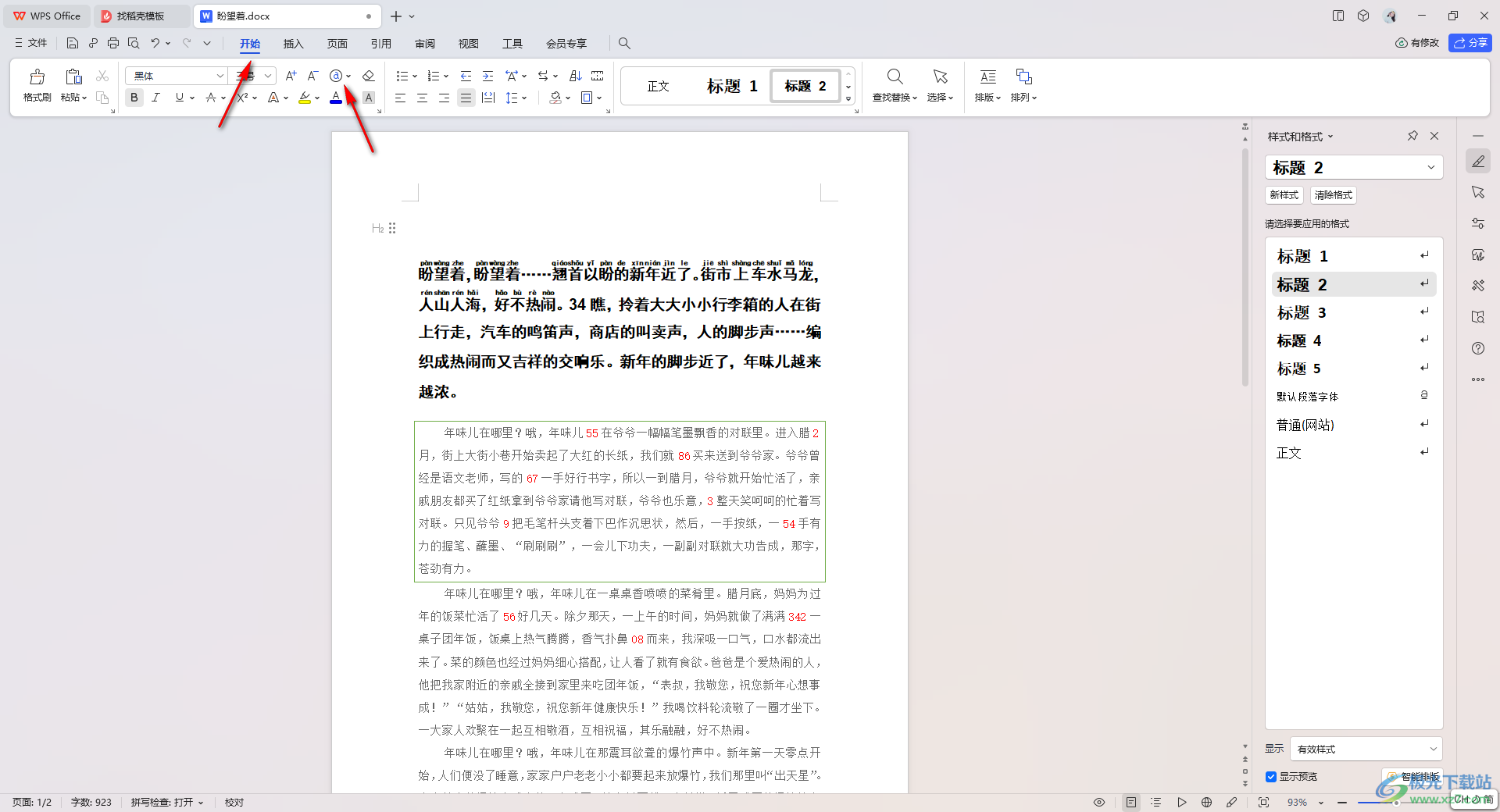Click the Decrease Indent icon

point(466,76)
